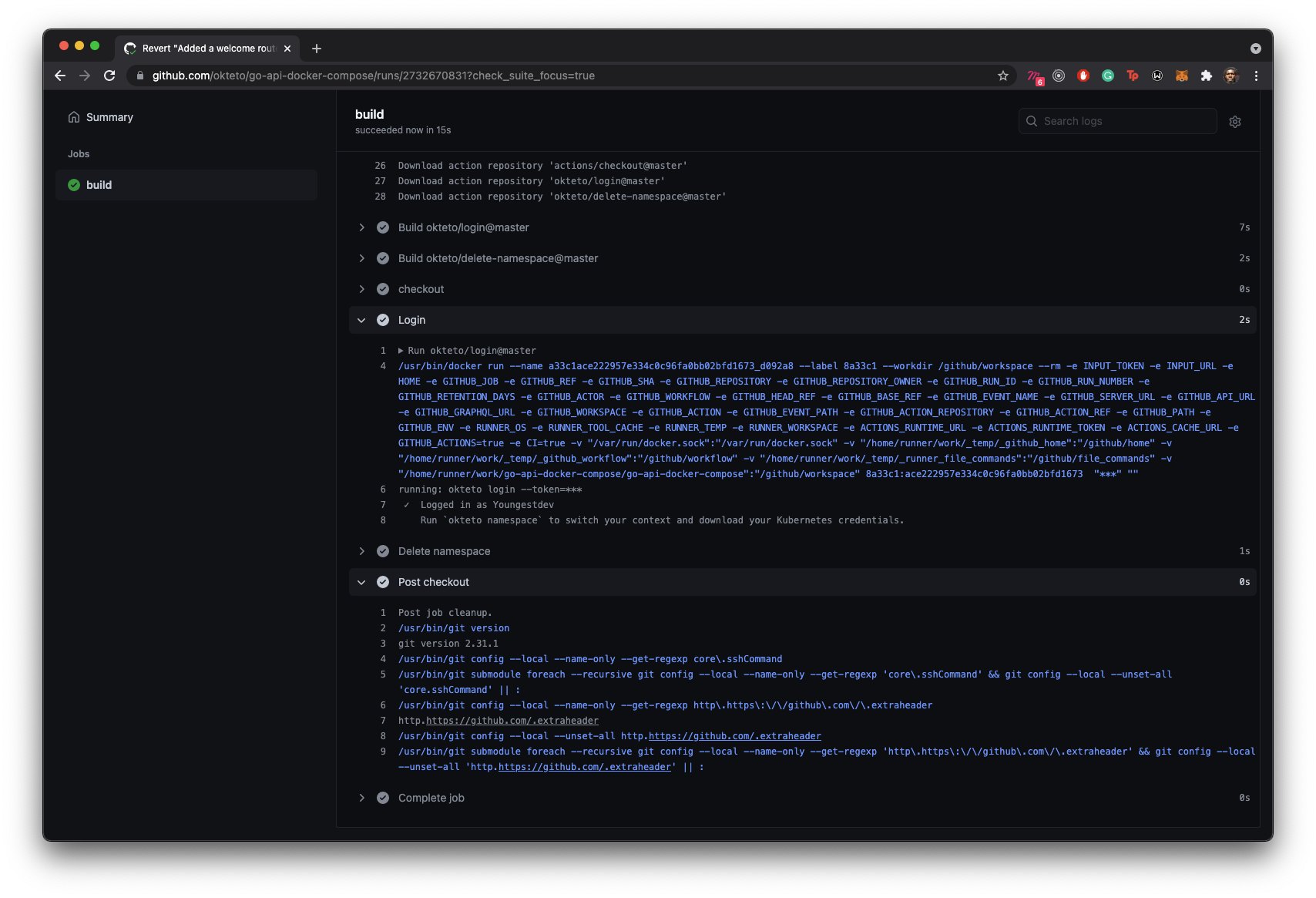Click the 'git version 2.31.1' log line
Viewport: 1316px width, 898px height.
click(x=448, y=644)
